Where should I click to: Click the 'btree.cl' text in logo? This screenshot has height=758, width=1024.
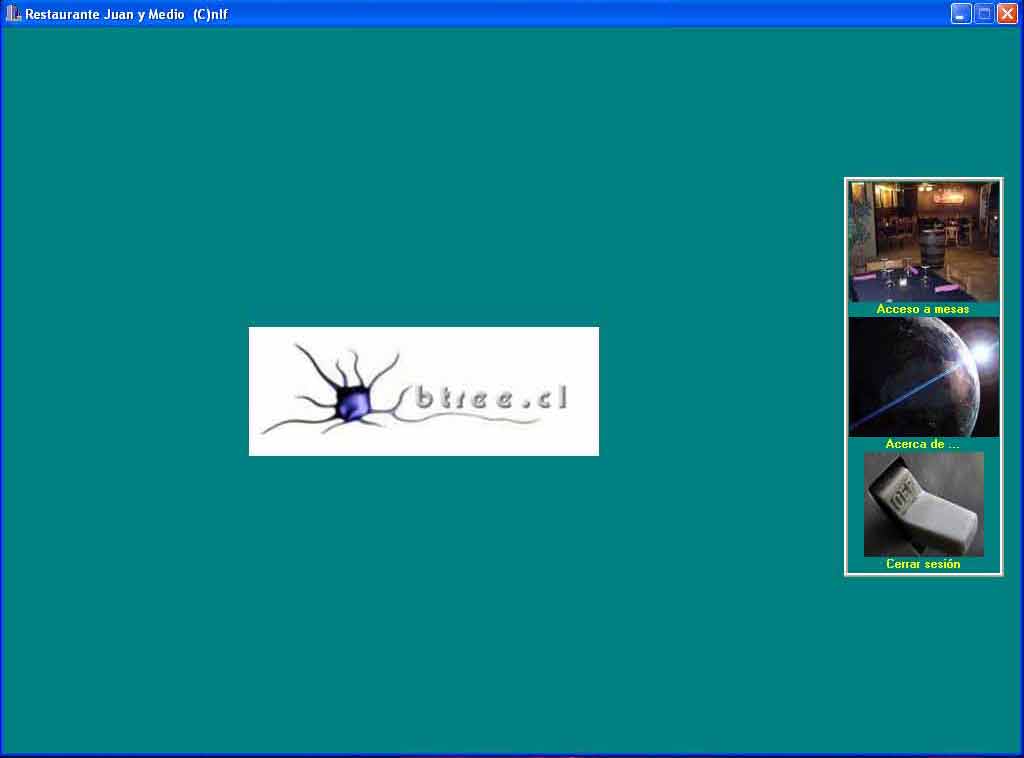[491, 398]
